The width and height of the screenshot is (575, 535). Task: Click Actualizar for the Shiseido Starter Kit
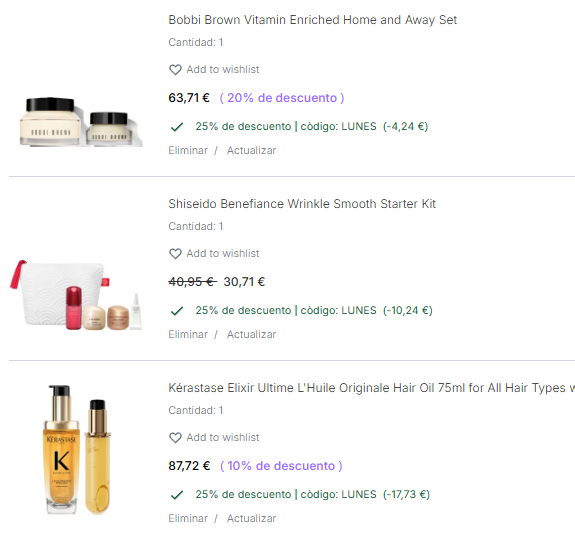tap(252, 334)
